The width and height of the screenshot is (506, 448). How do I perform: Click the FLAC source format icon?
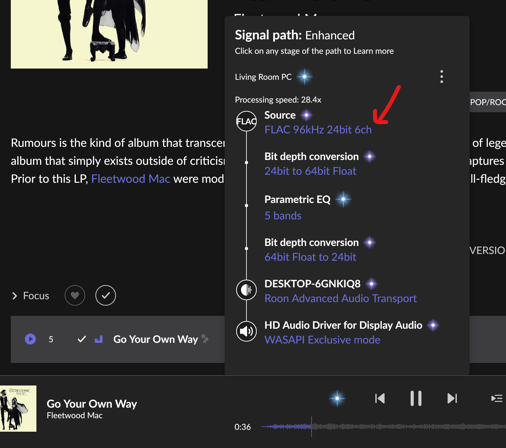pyautogui.click(x=246, y=121)
